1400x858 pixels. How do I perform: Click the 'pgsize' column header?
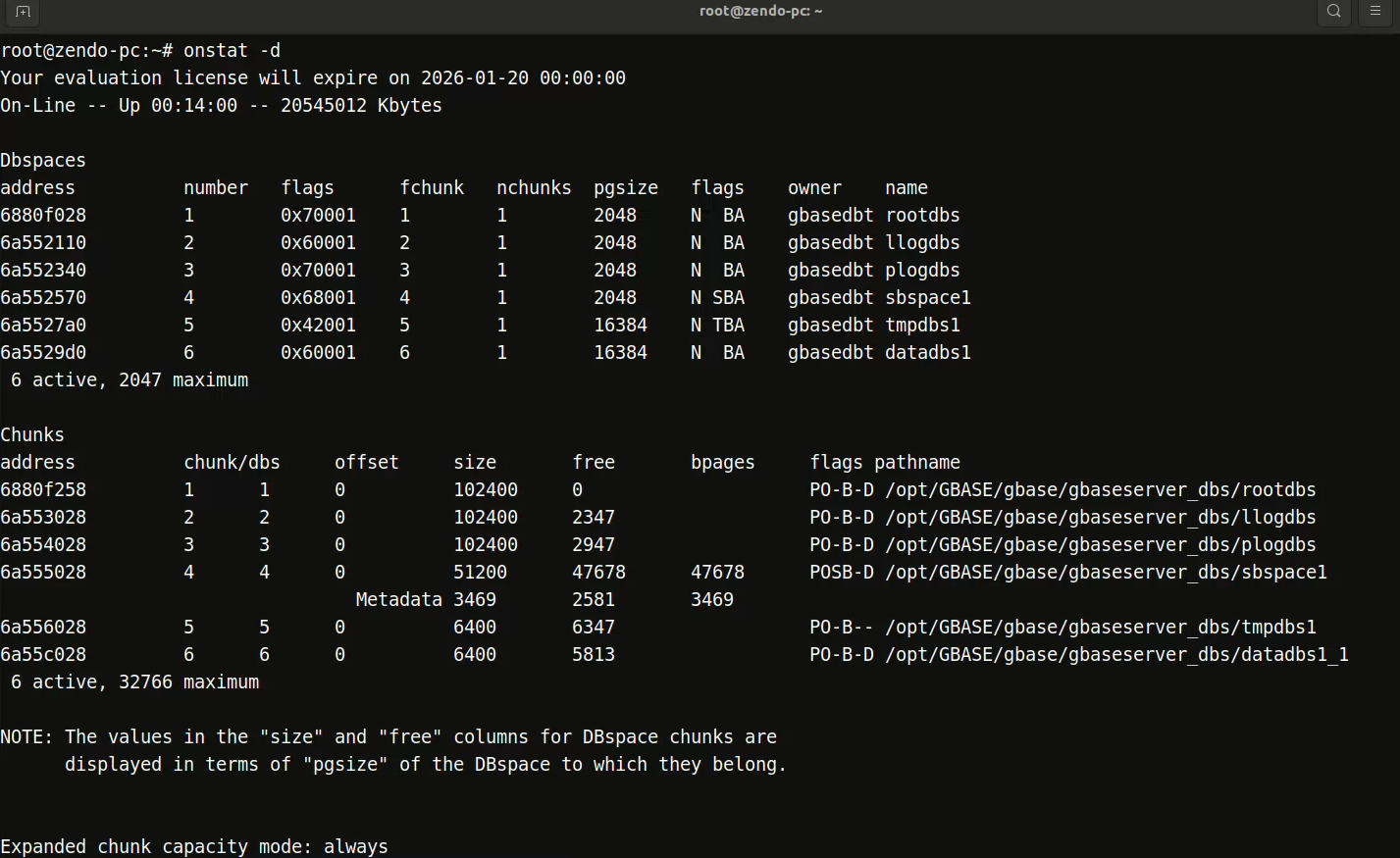626,188
